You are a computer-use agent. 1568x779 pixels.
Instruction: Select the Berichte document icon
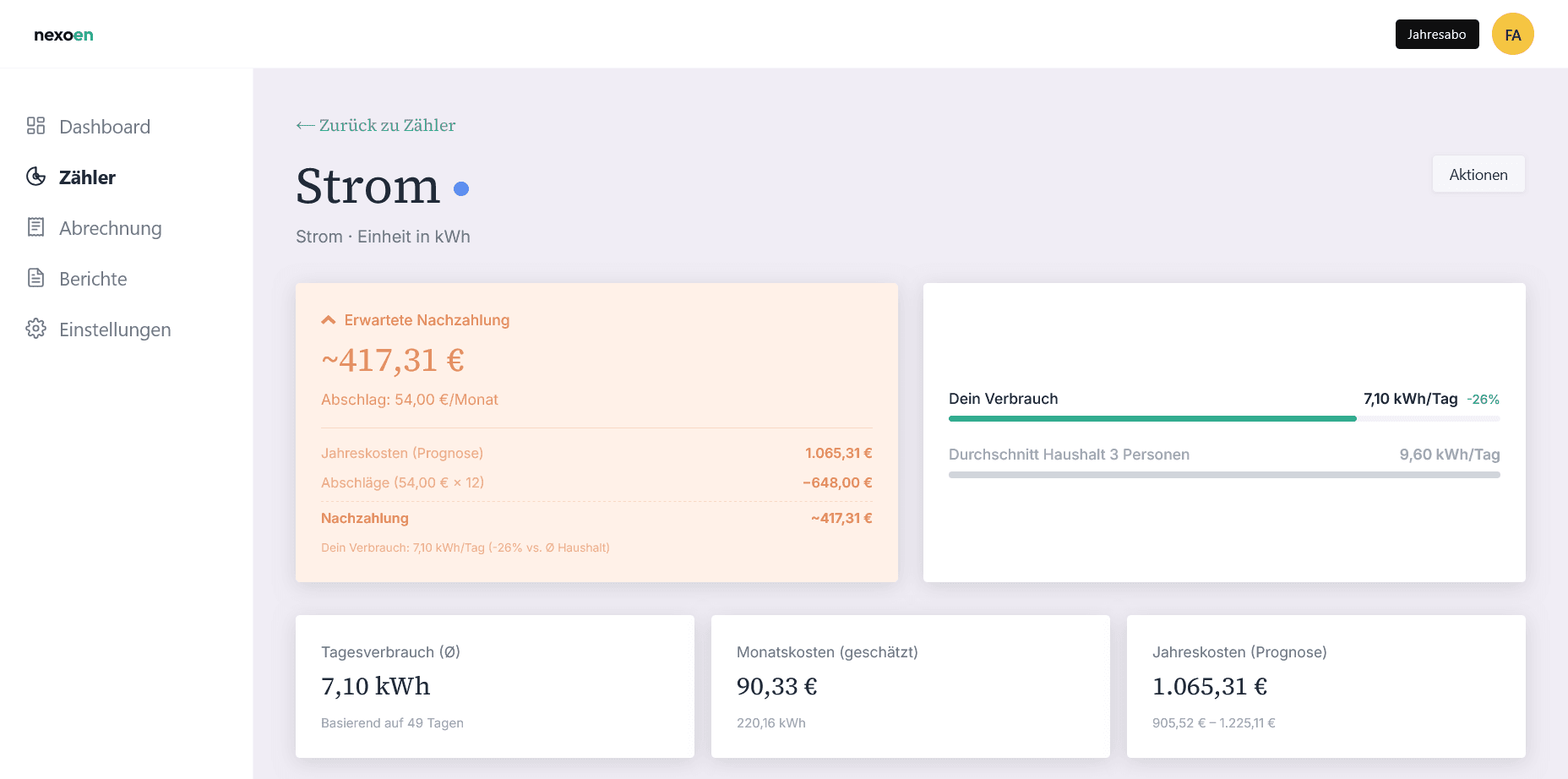35,278
